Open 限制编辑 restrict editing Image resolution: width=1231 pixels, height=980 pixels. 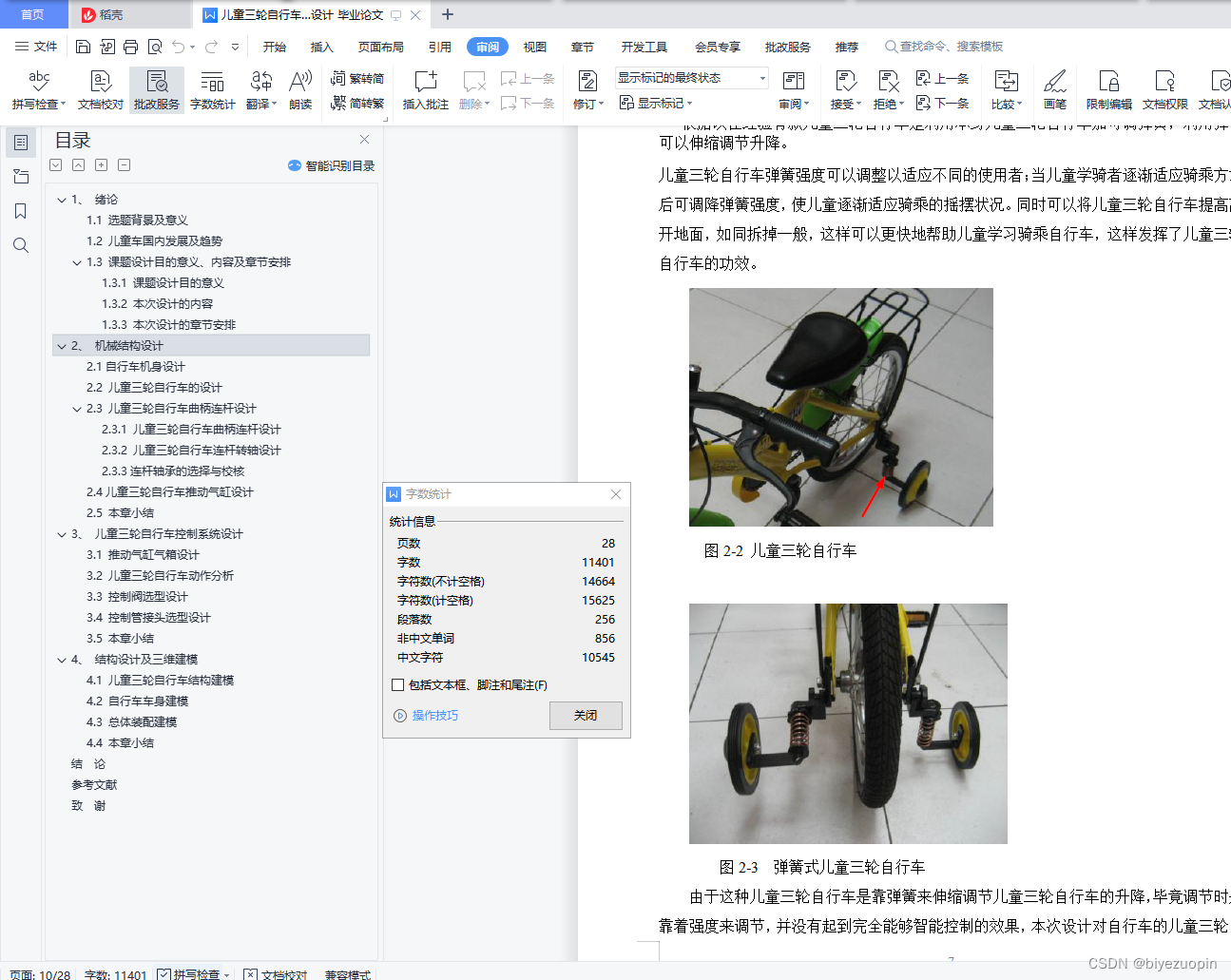coord(1108,89)
